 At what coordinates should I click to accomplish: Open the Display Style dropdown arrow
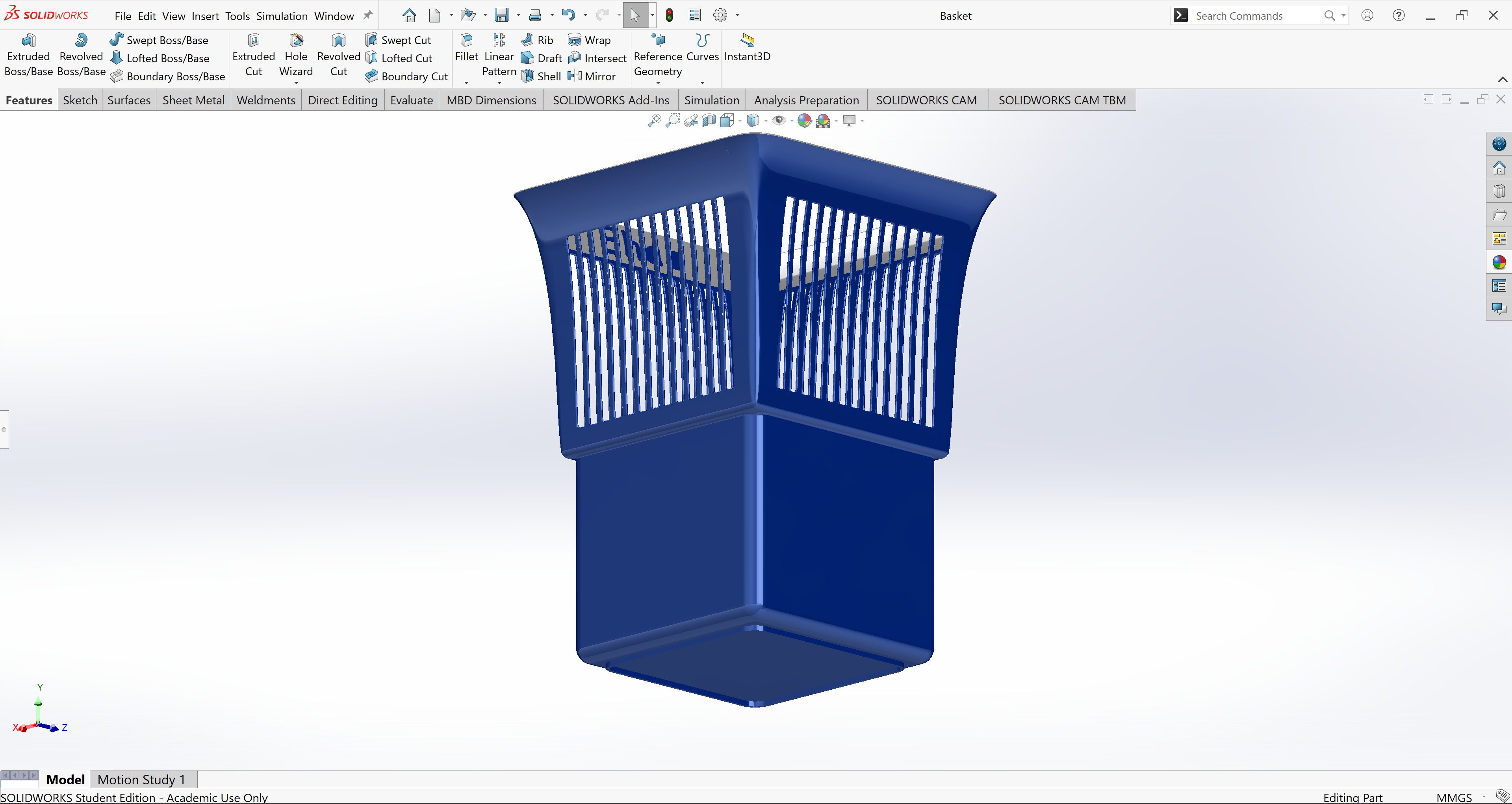coord(766,121)
